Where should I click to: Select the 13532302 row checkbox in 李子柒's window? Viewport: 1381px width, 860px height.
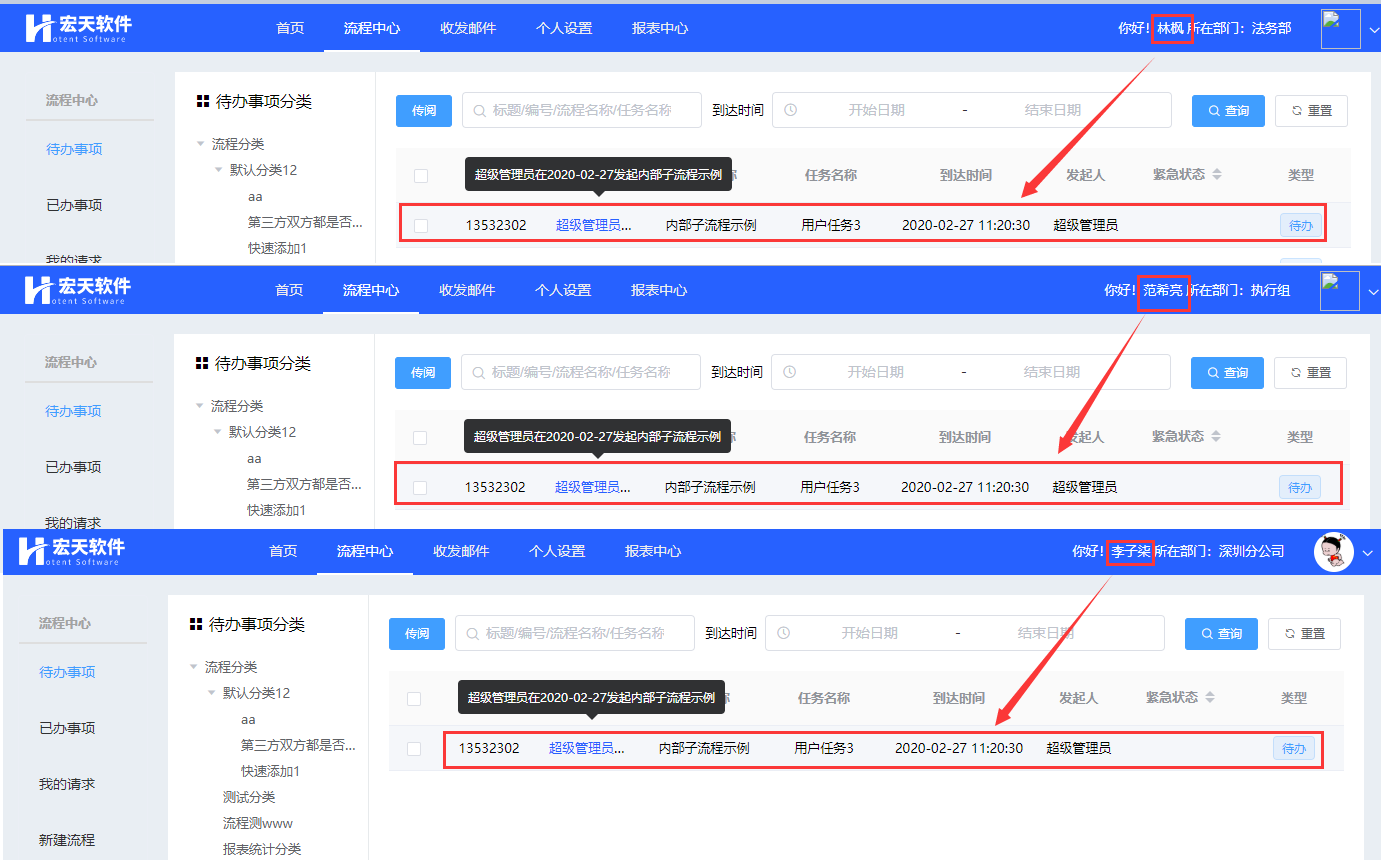[x=414, y=749]
